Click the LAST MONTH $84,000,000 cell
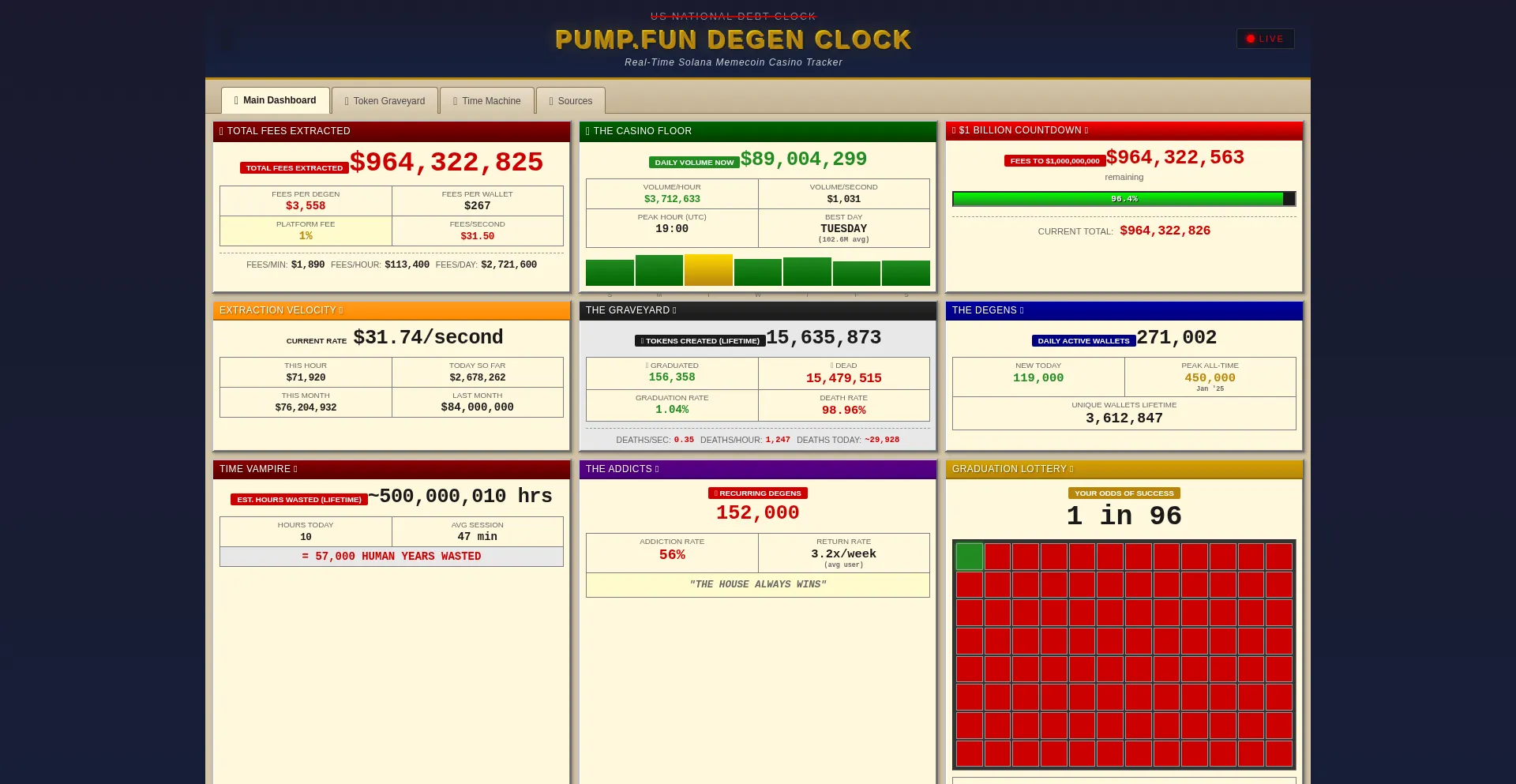This screenshot has width=1516, height=784. tap(478, 402)
